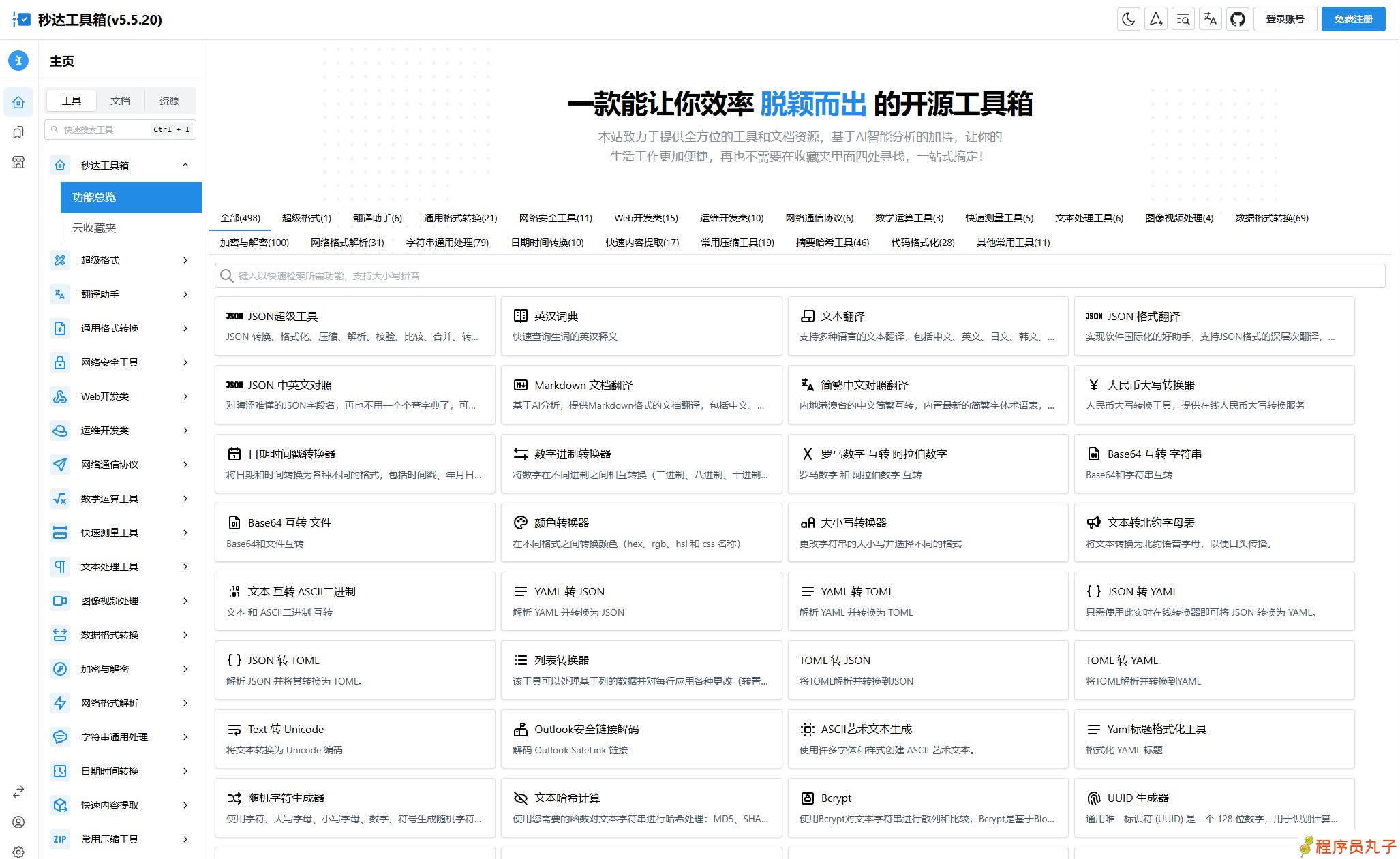Click the swap arrows icon at rail bottom

point(18,792)
